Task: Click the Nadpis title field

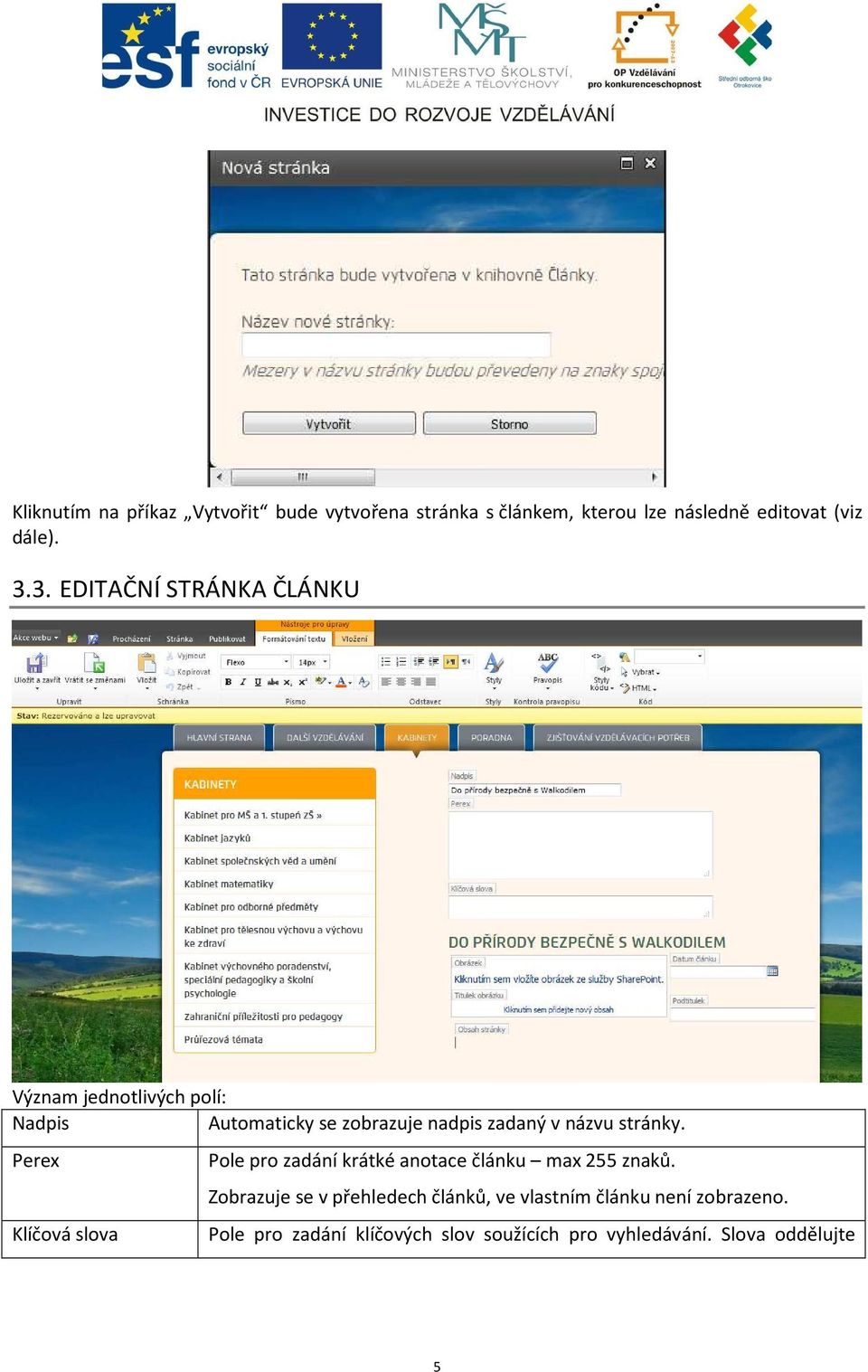Action: (x=534, y=790)
